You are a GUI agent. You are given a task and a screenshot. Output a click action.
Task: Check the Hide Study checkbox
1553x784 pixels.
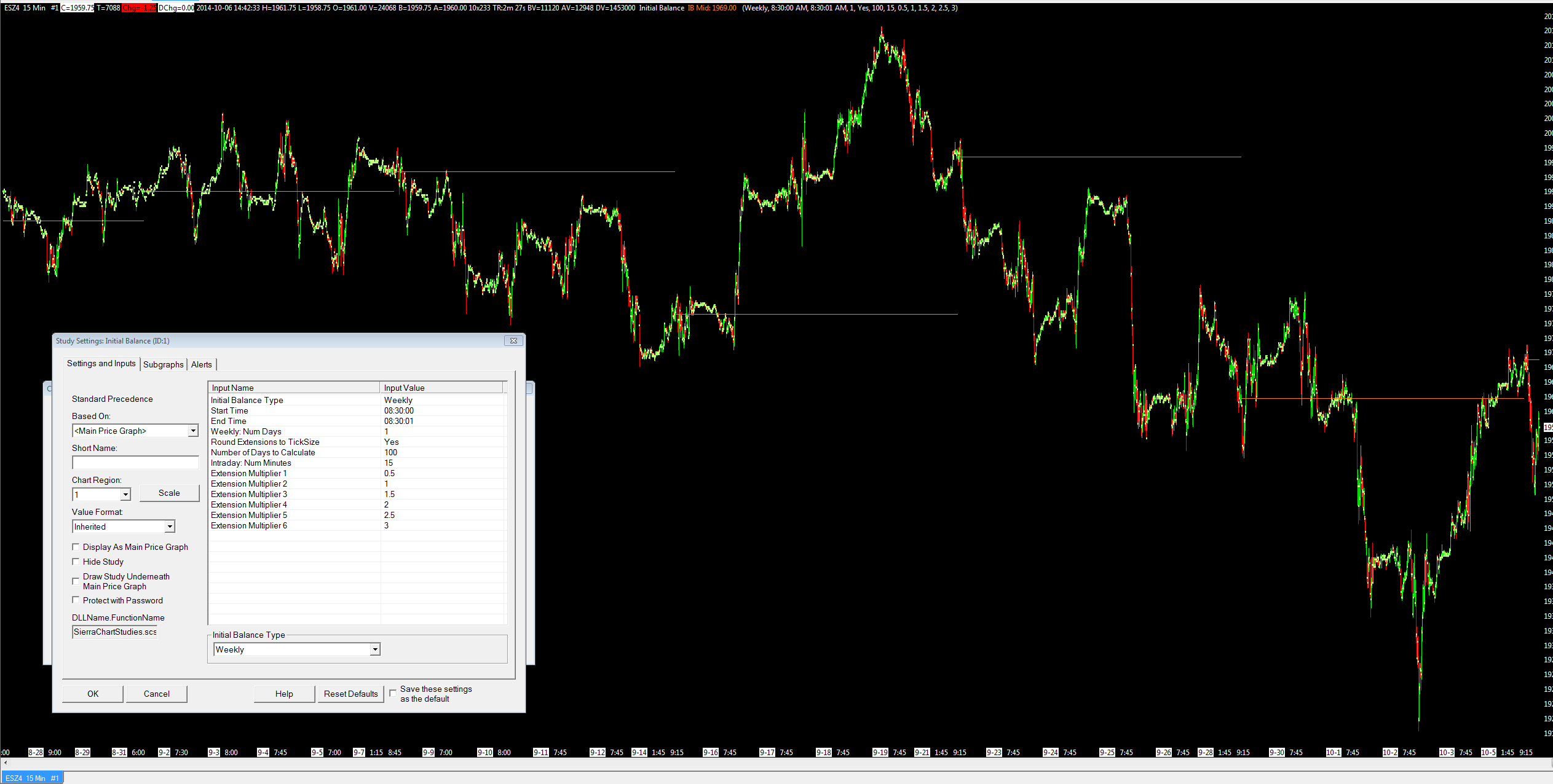click(x=76, y=562)
